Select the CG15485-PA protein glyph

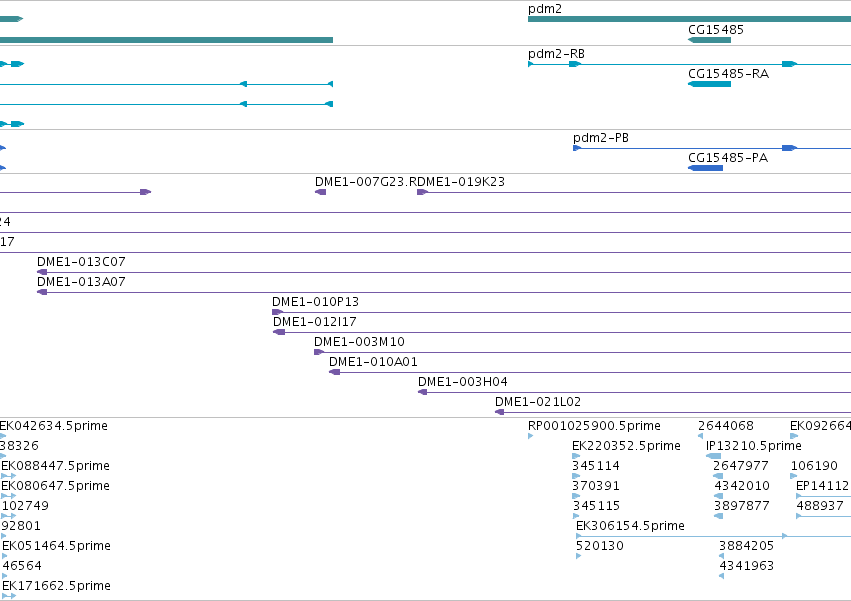tap(706, 168)
